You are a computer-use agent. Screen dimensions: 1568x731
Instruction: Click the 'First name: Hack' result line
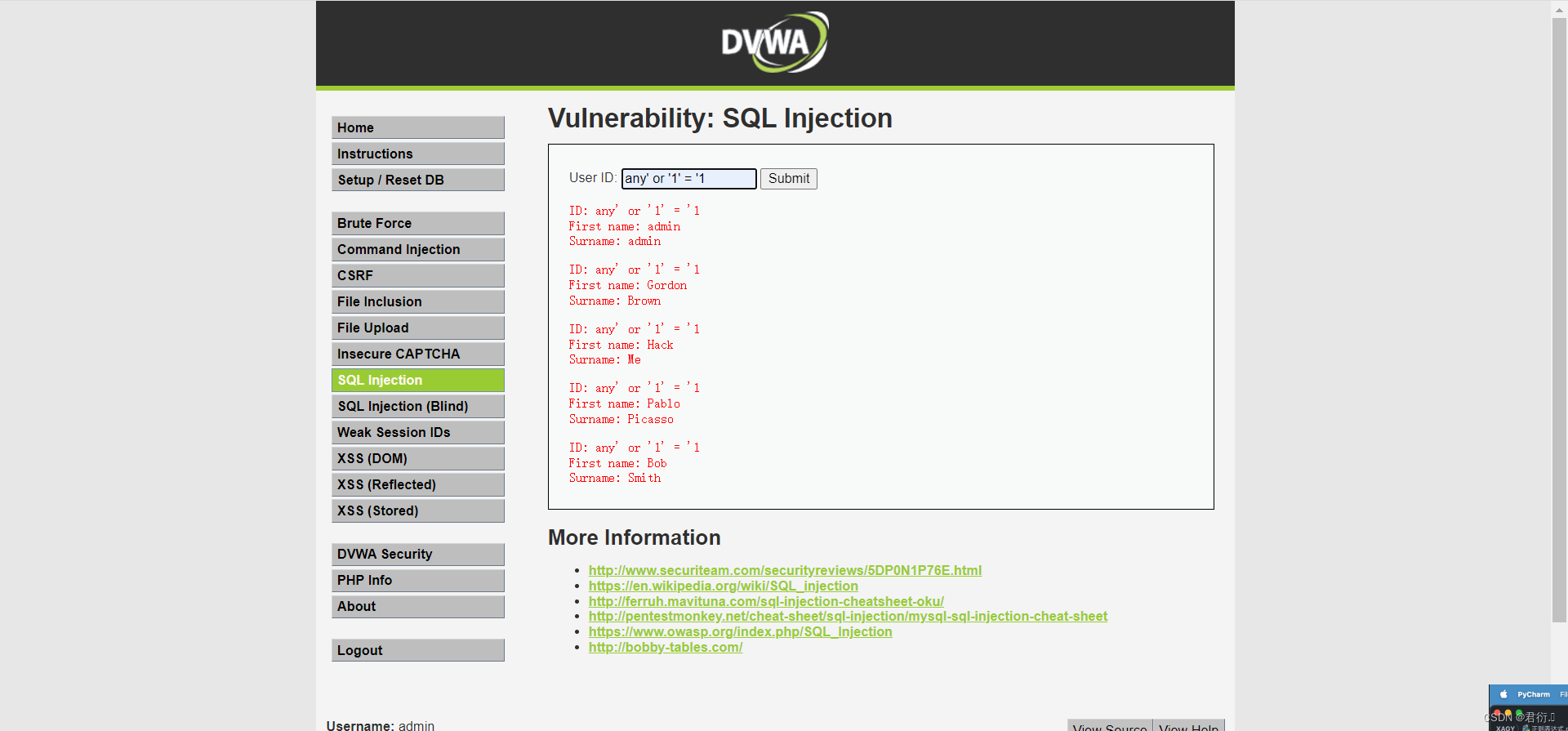(621, 345)
